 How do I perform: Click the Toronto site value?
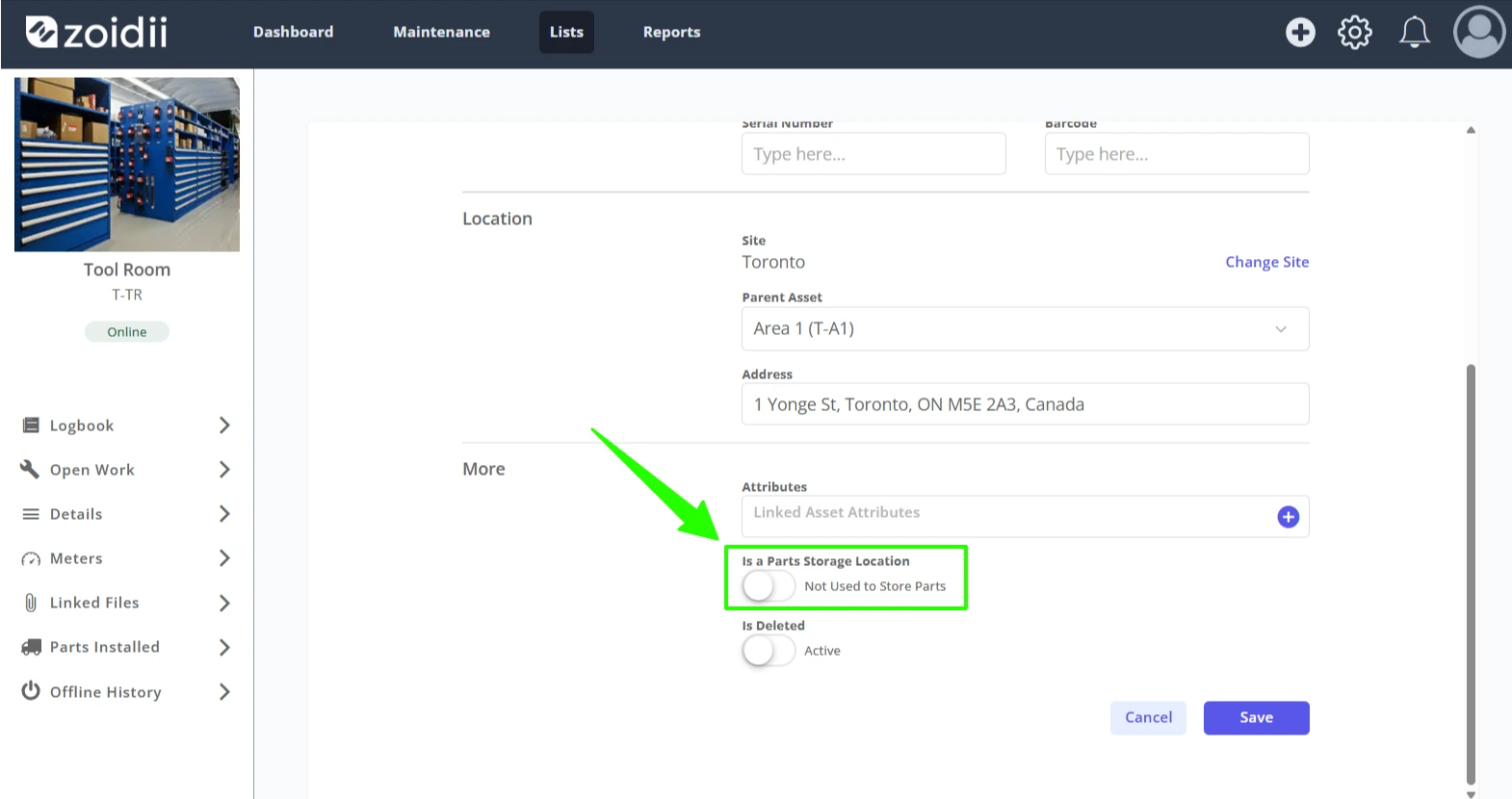click(x=773, y=262)
